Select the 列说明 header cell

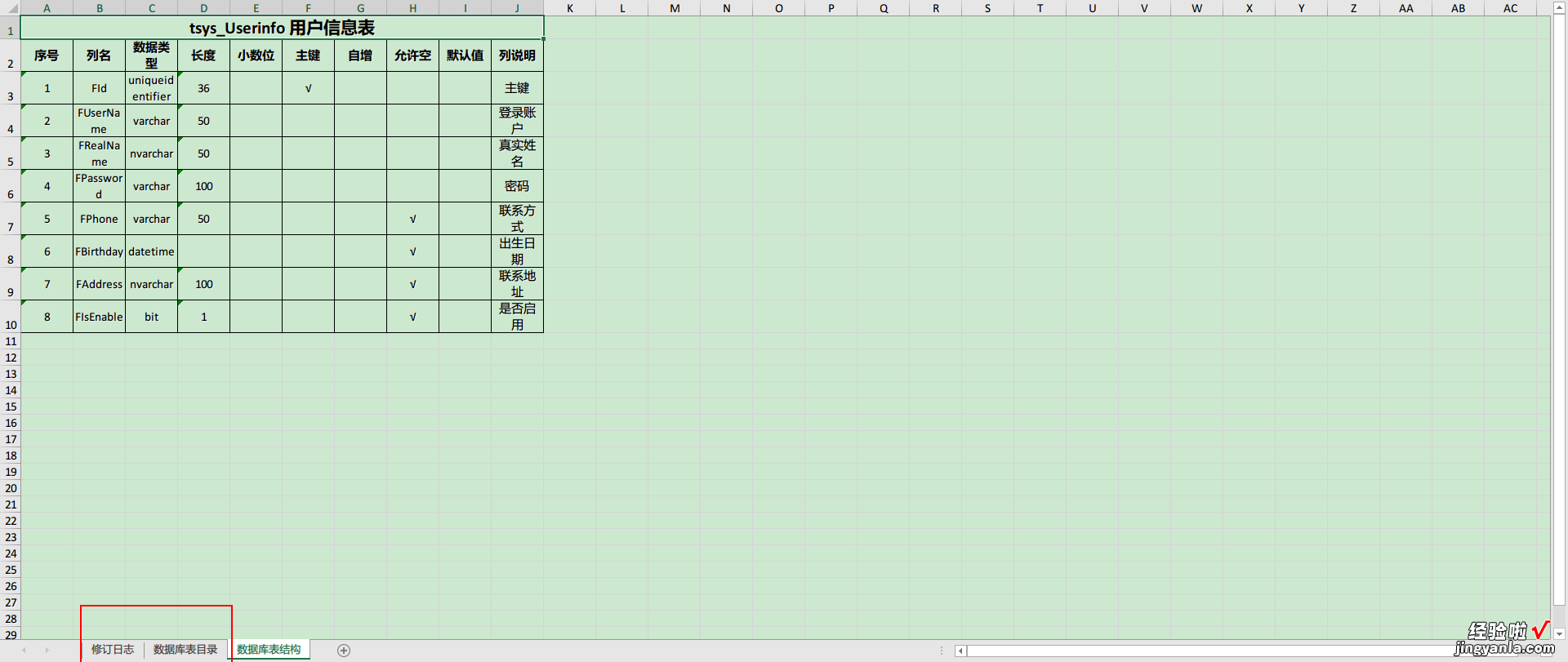pos(517,56)
